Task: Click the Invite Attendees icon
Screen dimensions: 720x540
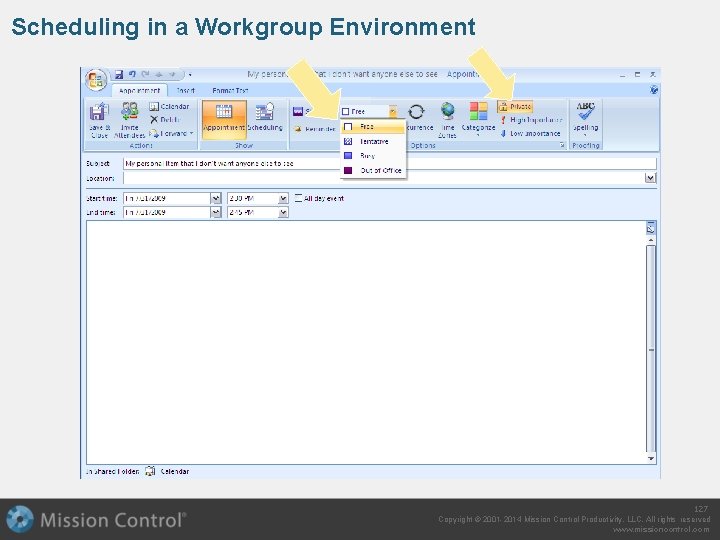Action: [129, 112]
